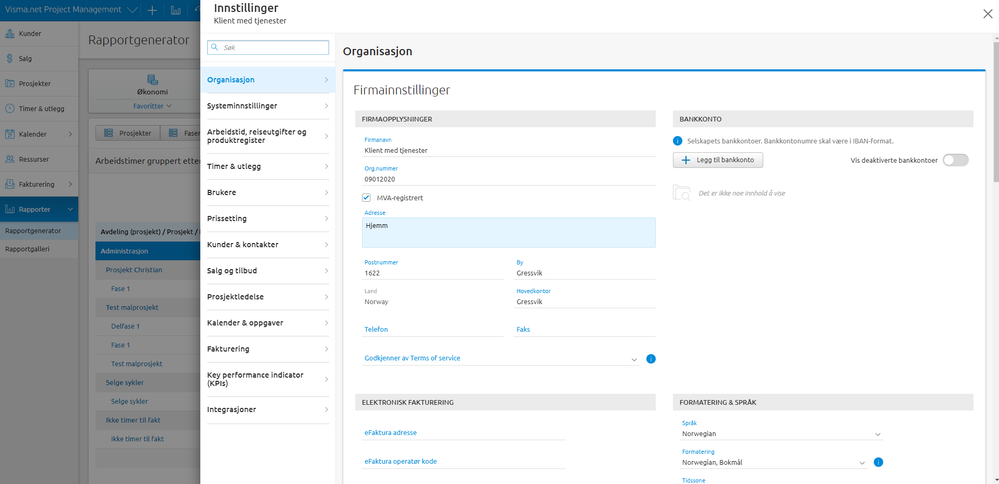Select the Brukere settings menu item
Image resolution: width=999 pixels, height=484 pixels.
coord(268,192)
